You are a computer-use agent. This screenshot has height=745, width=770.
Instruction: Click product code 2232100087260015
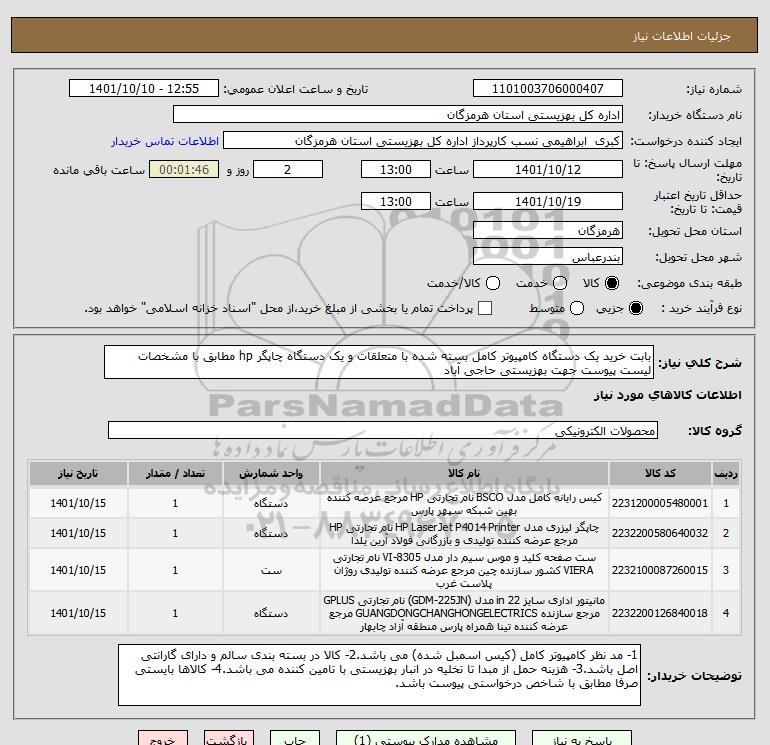tap(660, 570)
